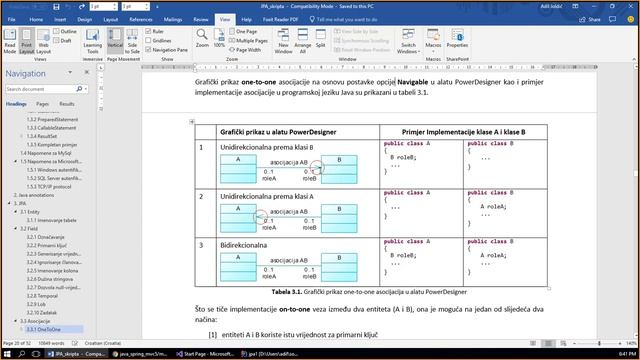
Task: Open the Windows Start menu
Action: tap(7, 354)
